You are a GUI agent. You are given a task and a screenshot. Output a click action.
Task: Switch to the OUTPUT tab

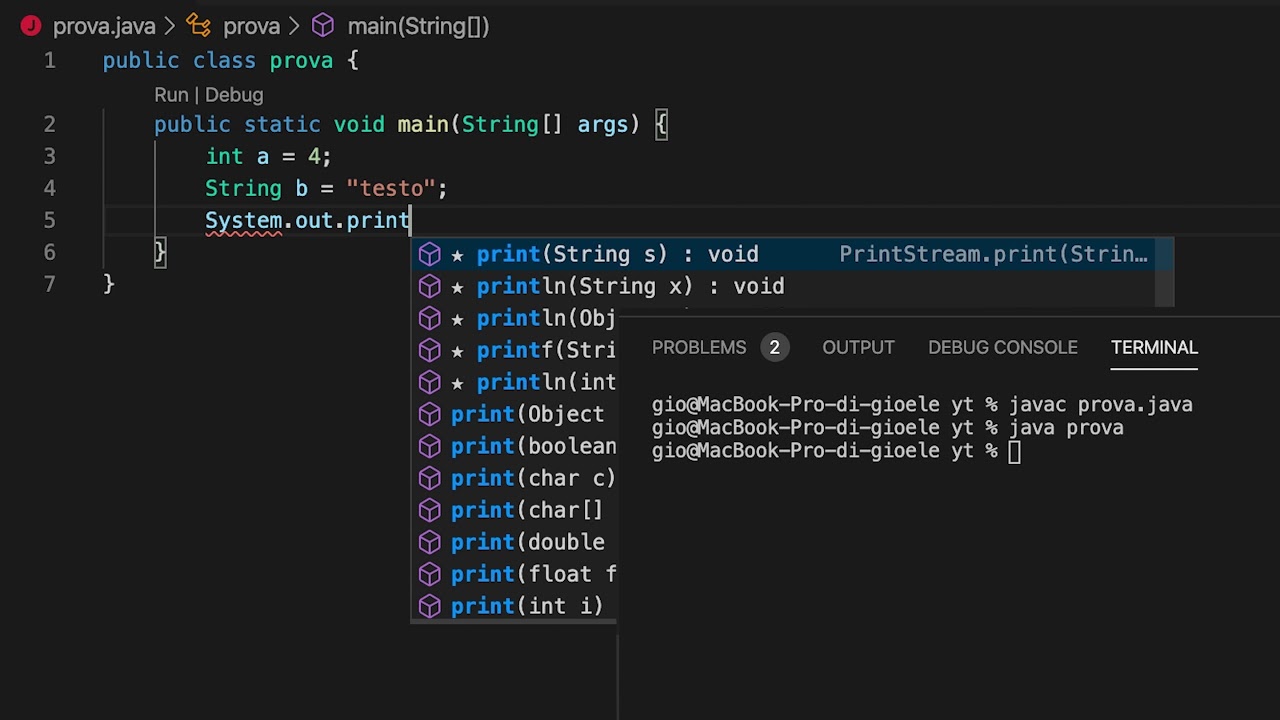pos(858,348)
